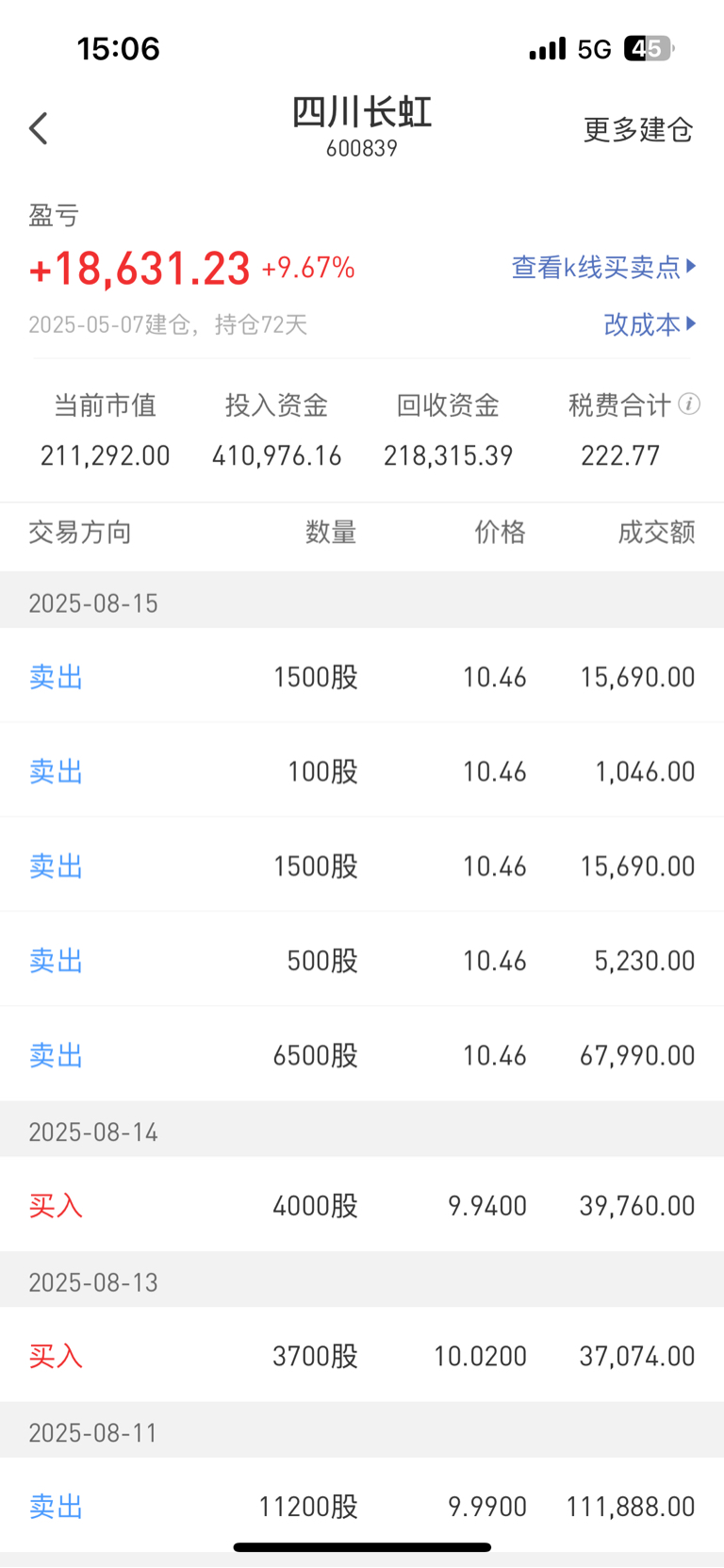Open the 买入 row for 3700股

click(x=362, y=1356)
